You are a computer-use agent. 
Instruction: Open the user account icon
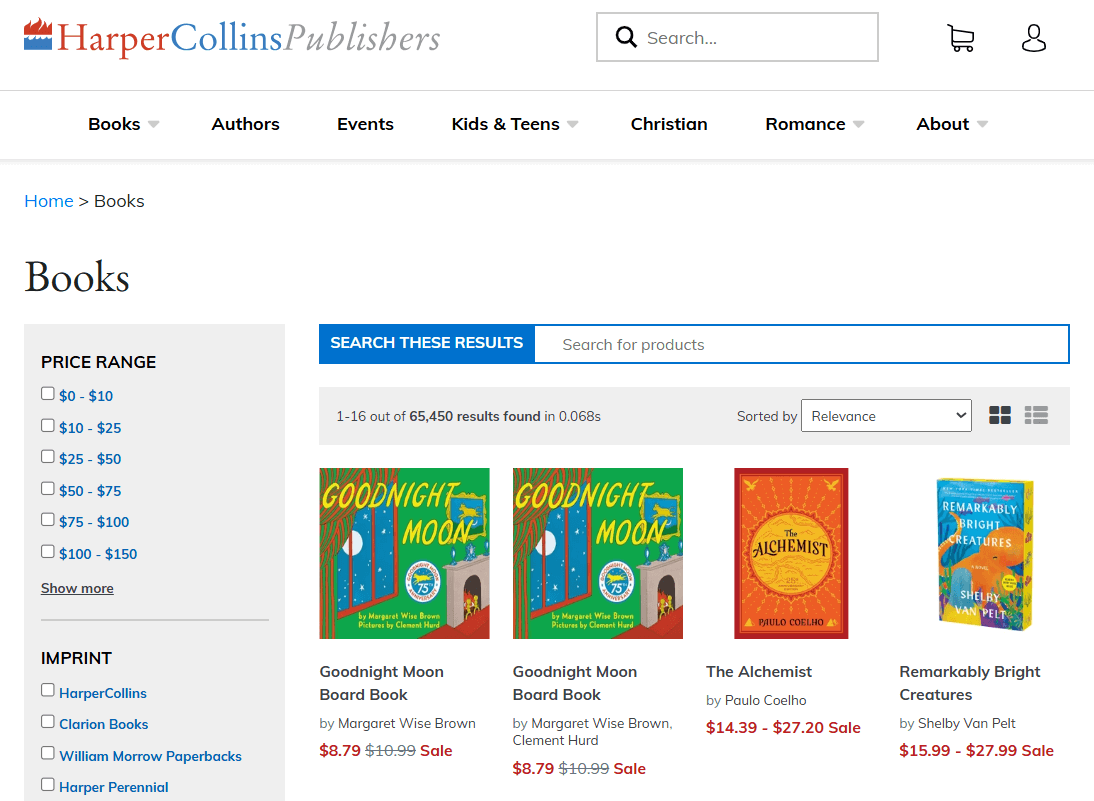pyautogui.click(x=1033, y=37)
